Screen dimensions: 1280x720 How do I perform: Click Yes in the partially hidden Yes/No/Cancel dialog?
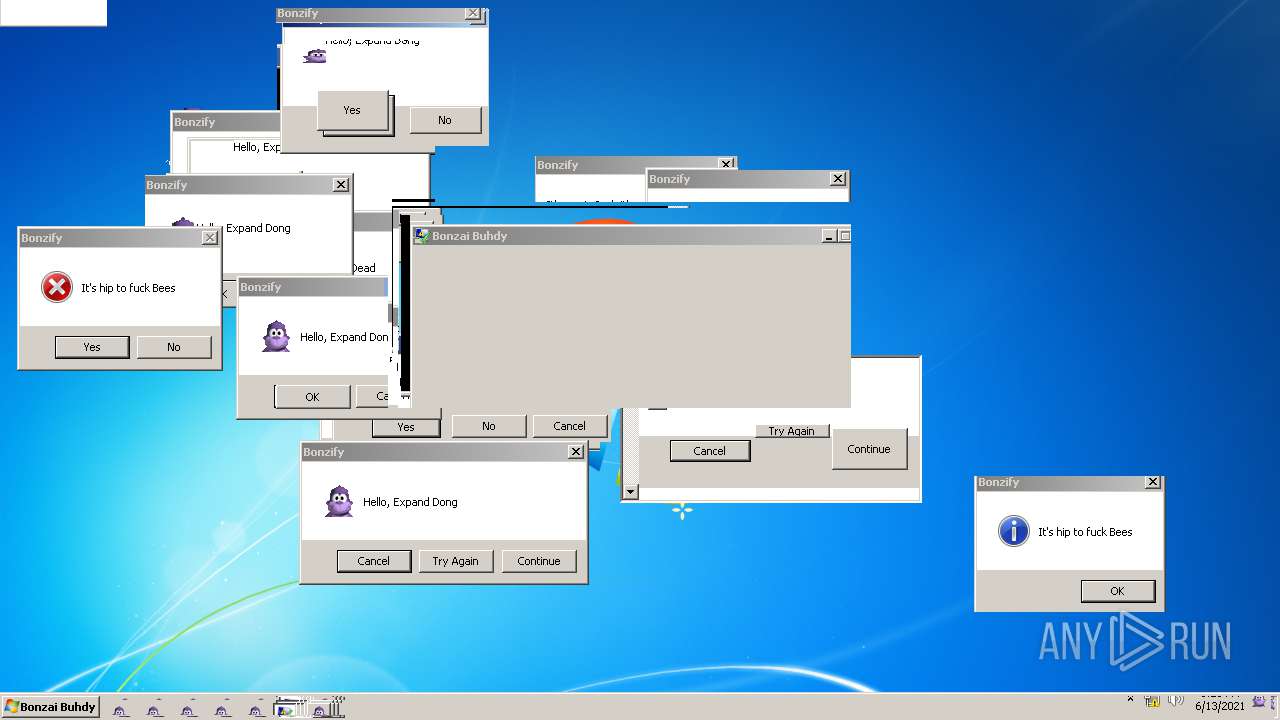(x=406, y=427)
